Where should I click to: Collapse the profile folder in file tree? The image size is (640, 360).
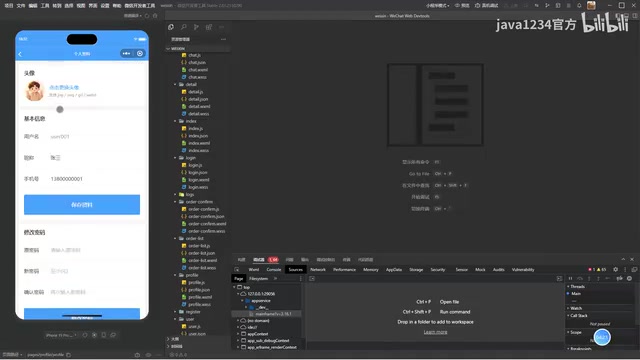pyautogui.click(x=176, y=275)
